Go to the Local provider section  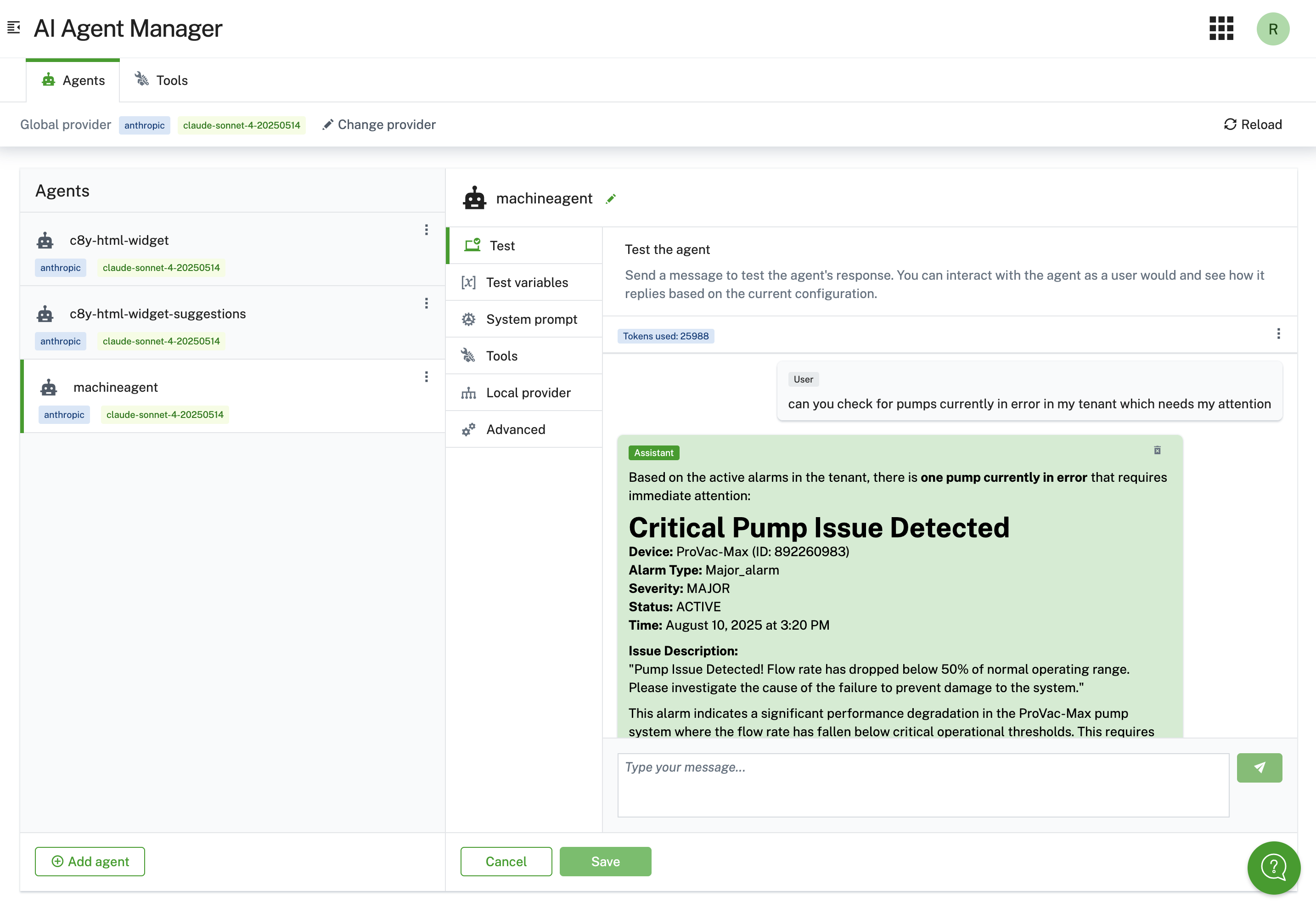pos(528,393)
